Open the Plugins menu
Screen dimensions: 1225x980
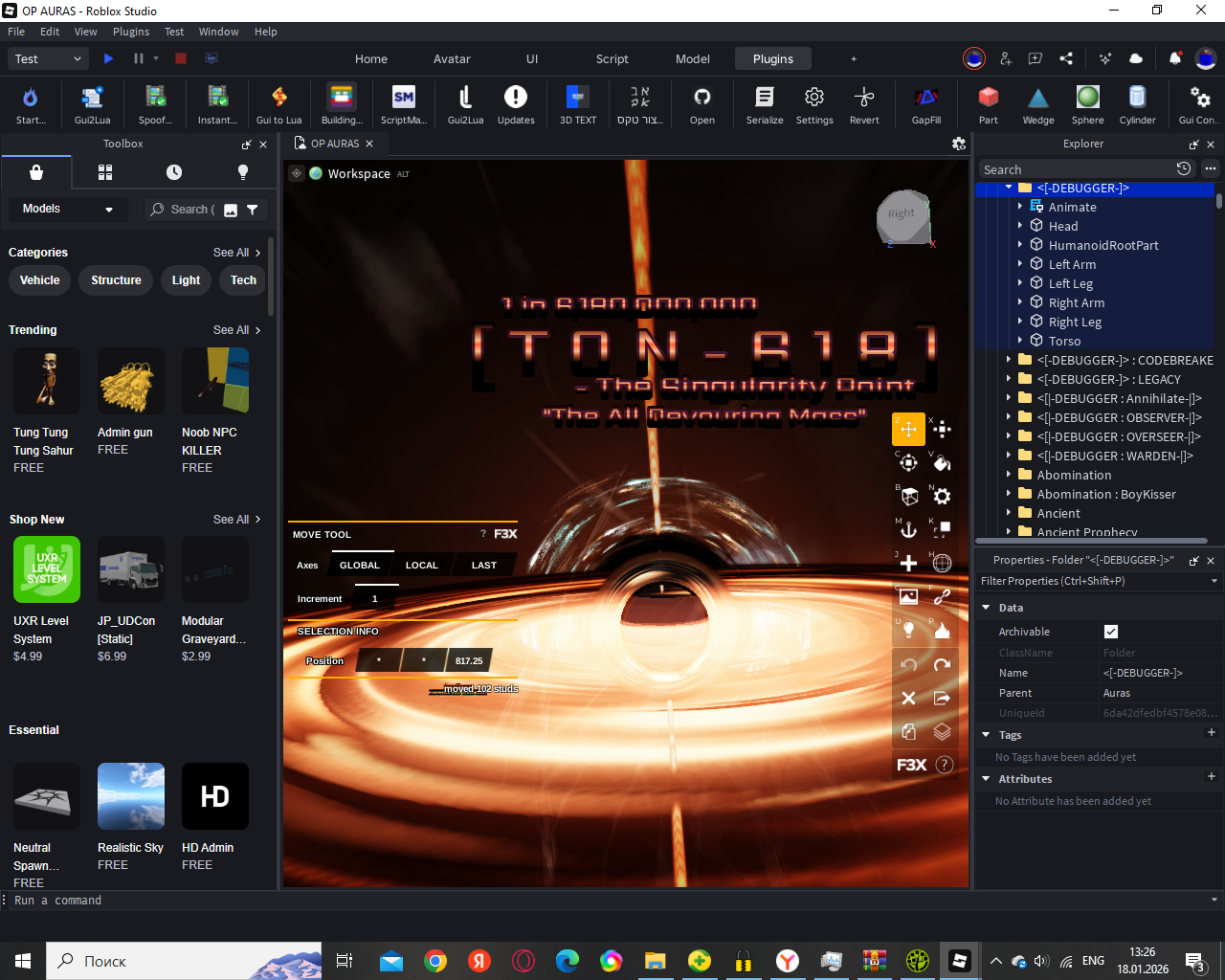[131, 32]
